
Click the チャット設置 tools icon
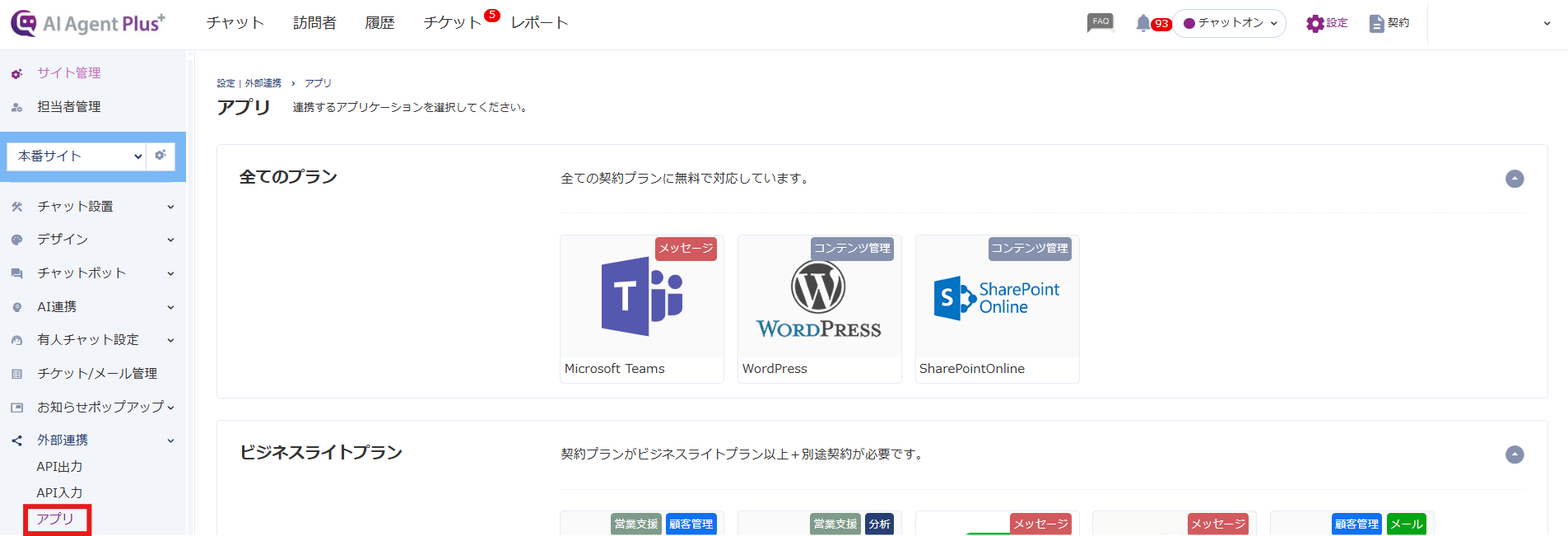[16, 207]
